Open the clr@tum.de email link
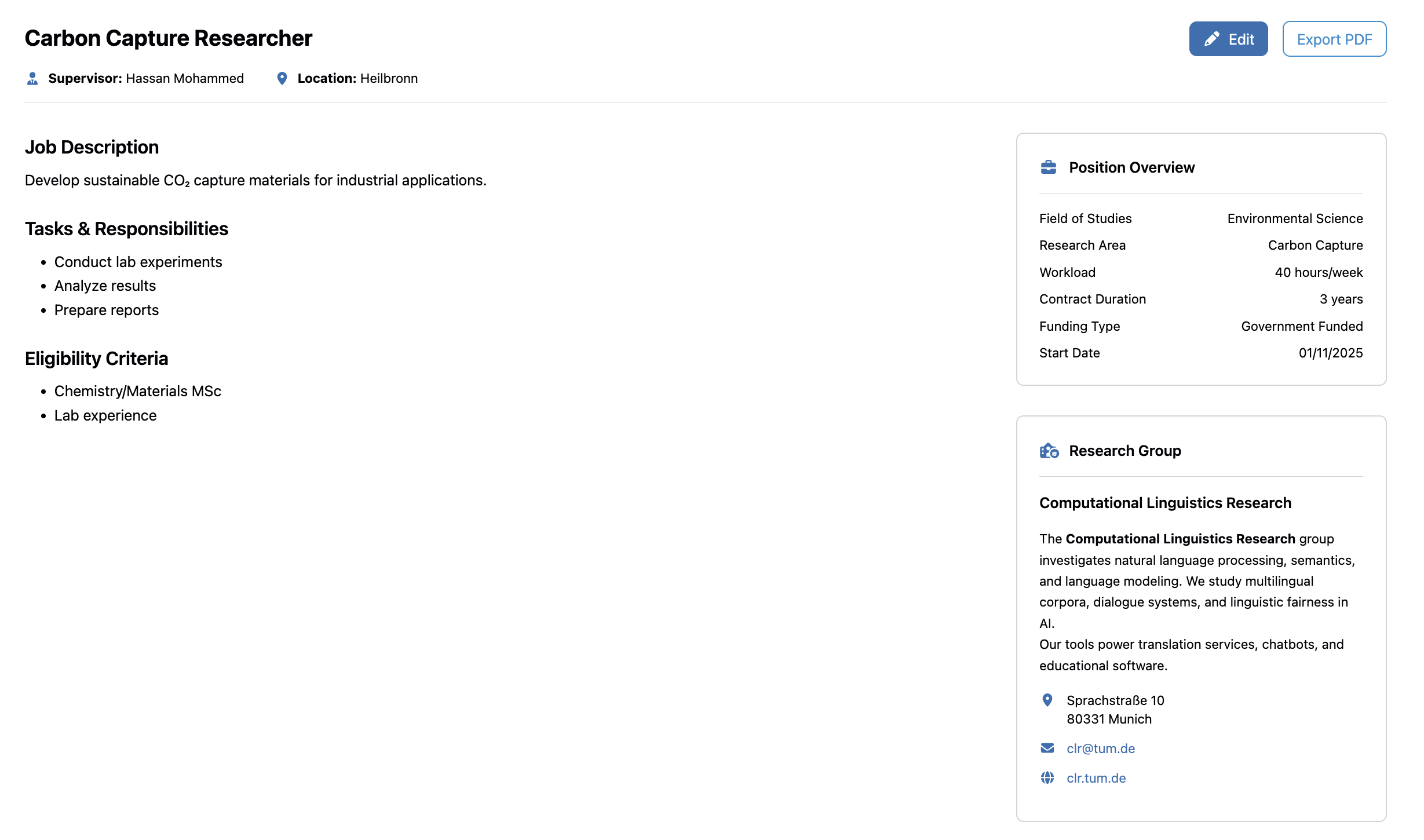Viewport: 1424px width, 840px height. click(1100, 748)
